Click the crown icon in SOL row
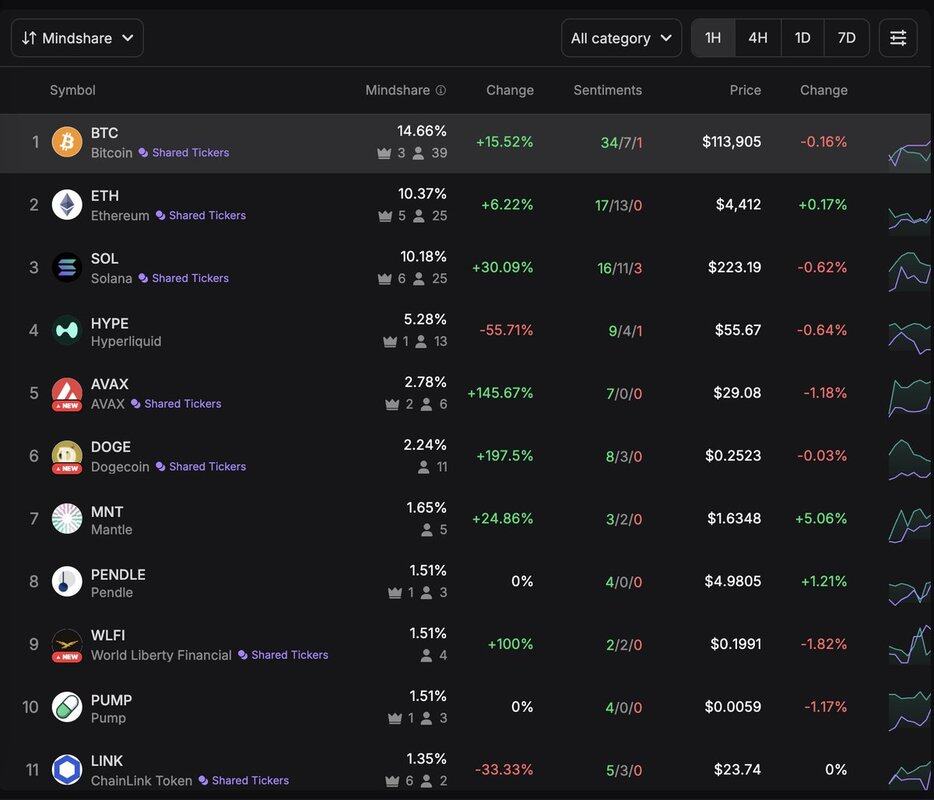 pos(385,279)
